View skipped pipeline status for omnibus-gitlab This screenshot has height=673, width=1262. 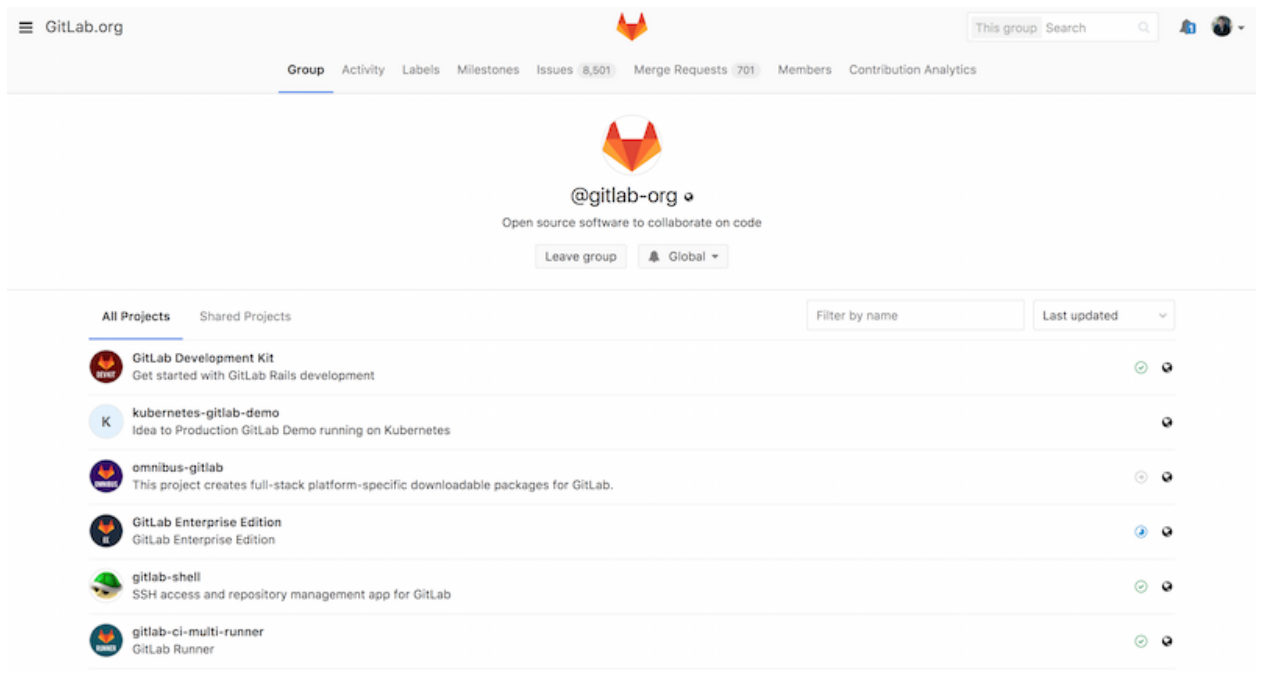tap(1141, 477)
